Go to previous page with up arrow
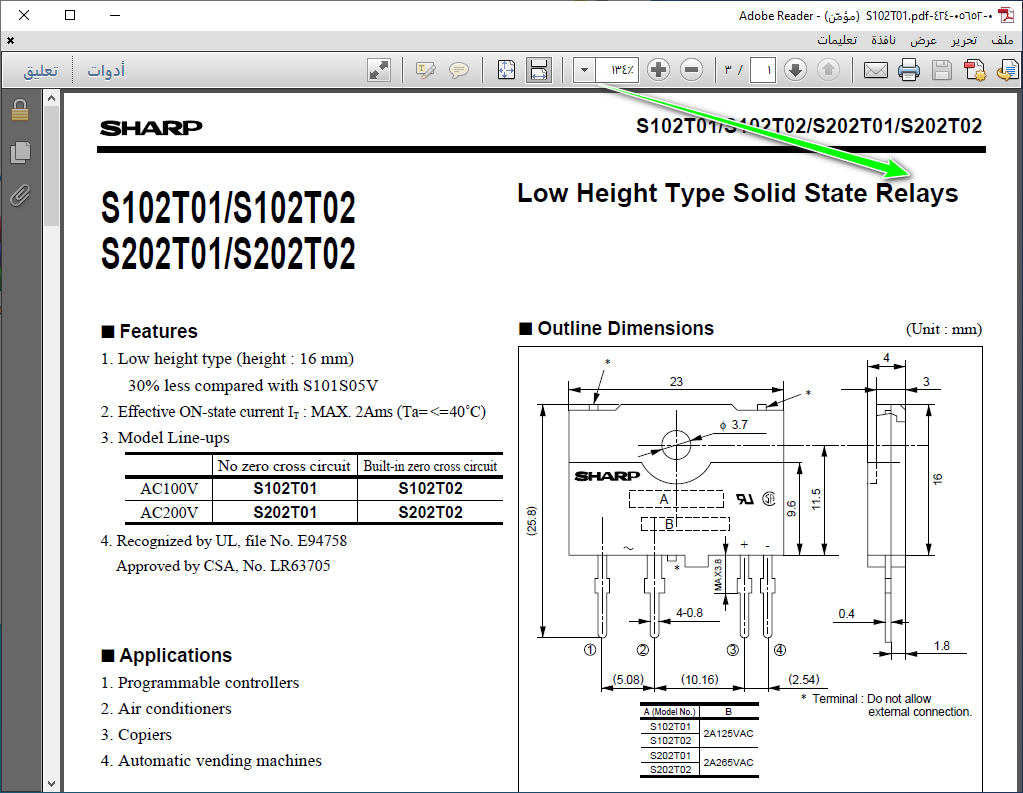This screenshot has height=793, width=1023. (x=828, y=70)
